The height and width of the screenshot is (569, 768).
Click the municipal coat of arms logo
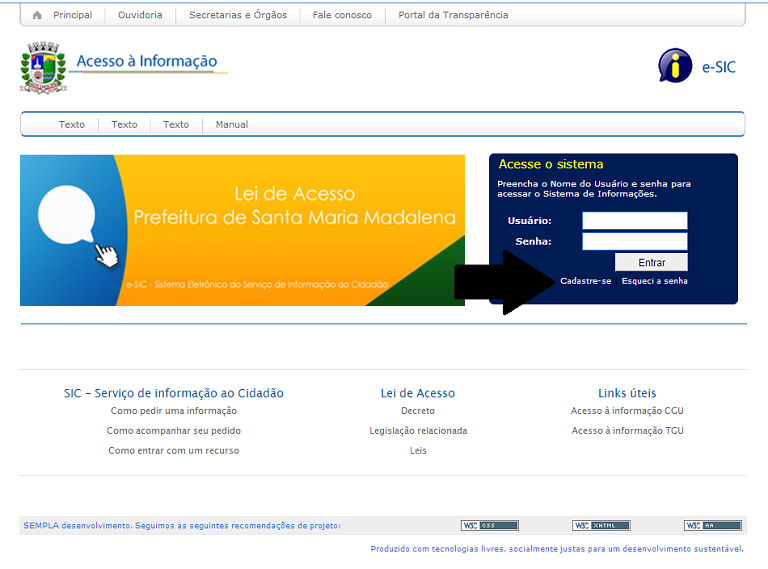41,68
